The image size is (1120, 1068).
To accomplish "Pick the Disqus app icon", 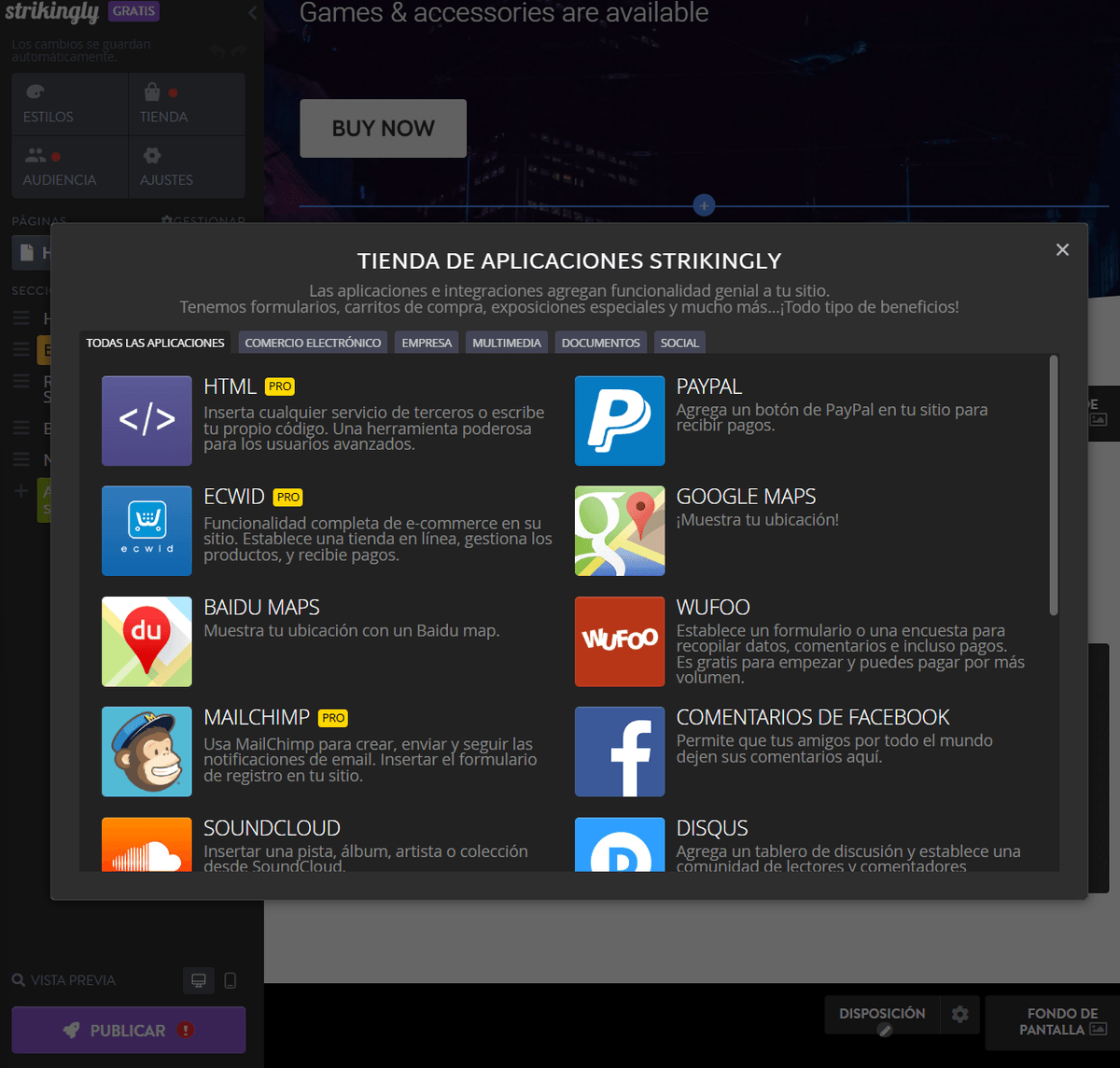I will [620, 844].
